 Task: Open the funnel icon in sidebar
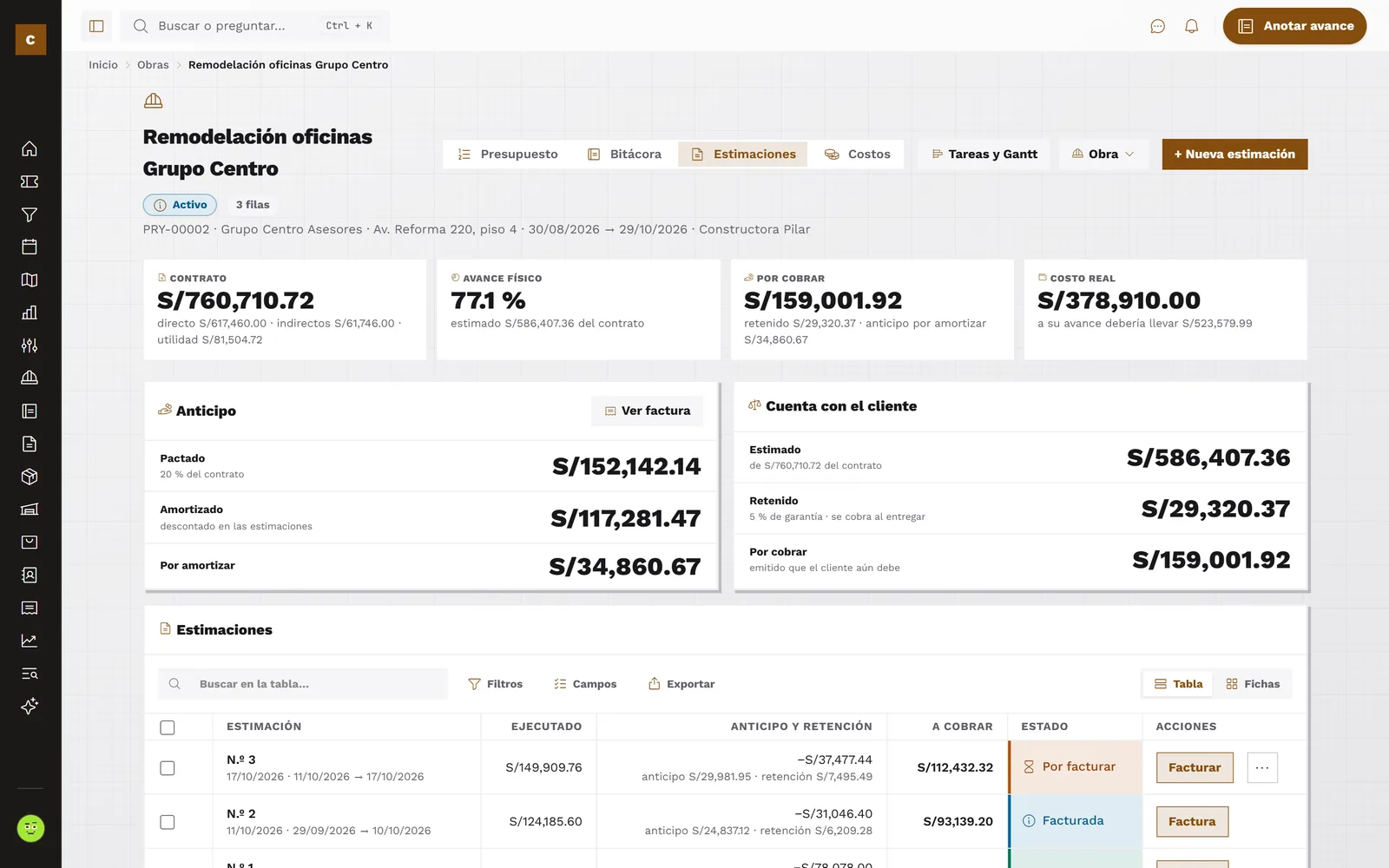click(30, 214)
